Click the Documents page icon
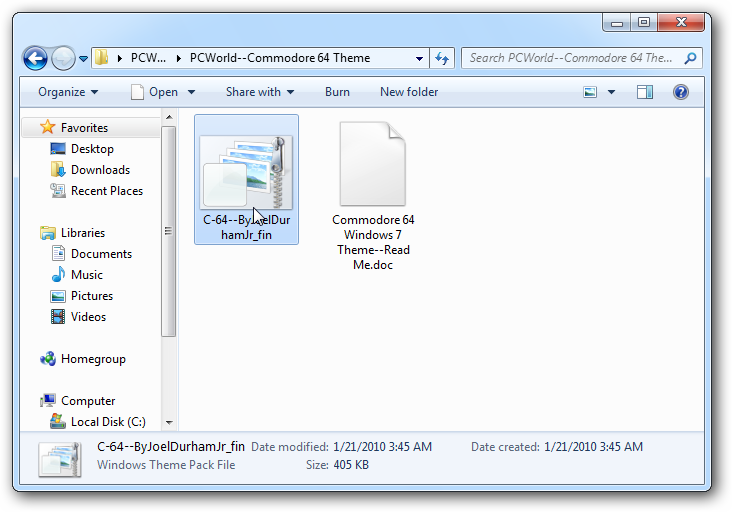 [58, 253]
